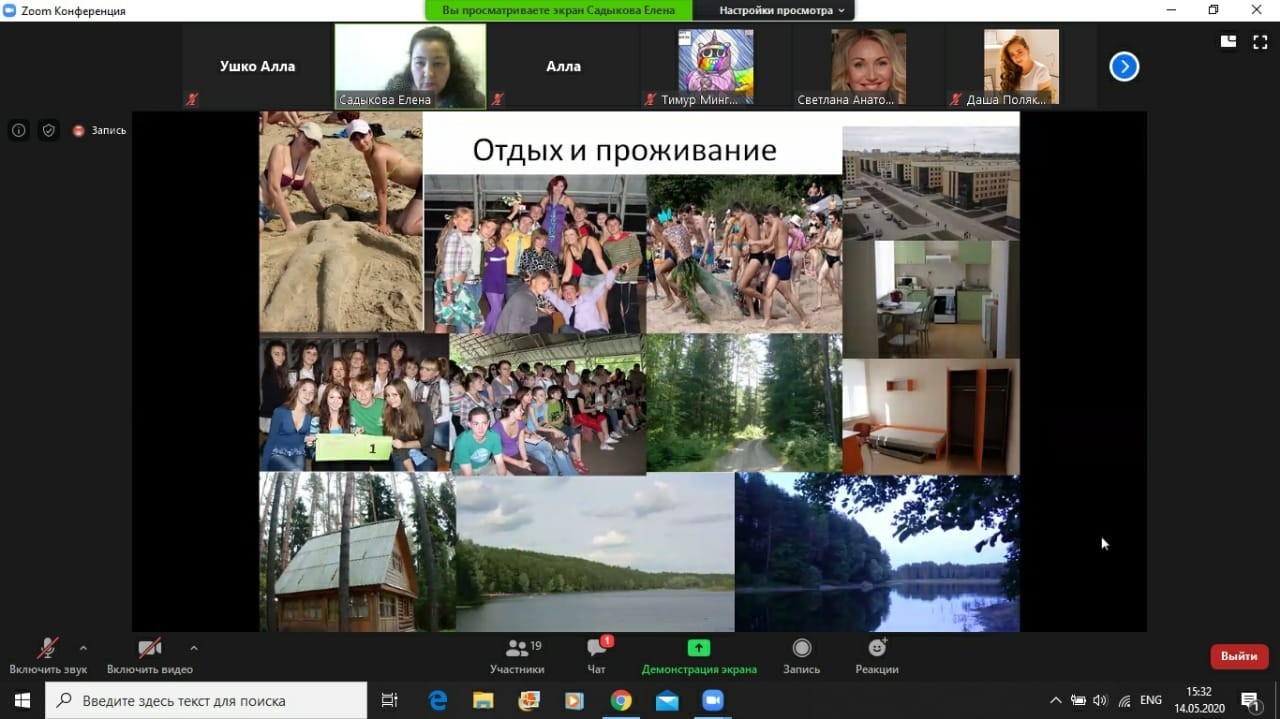This screenshot has height=719, width=1280.
Task: Enable audio with Включить звук
Action: (45, 656)
